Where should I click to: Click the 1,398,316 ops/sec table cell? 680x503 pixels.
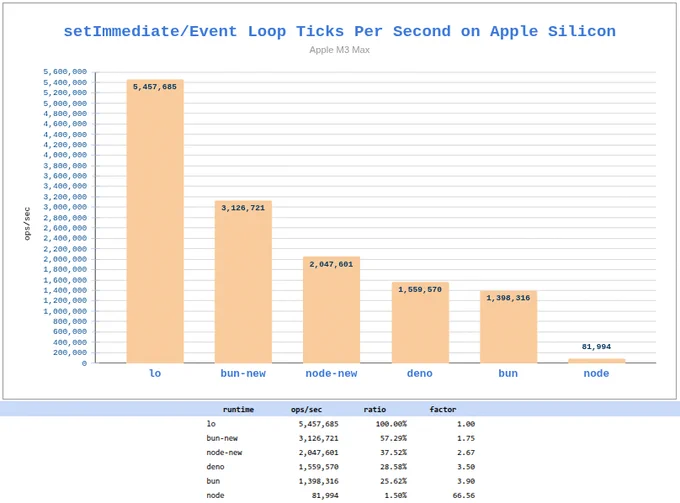pos(318,481)
